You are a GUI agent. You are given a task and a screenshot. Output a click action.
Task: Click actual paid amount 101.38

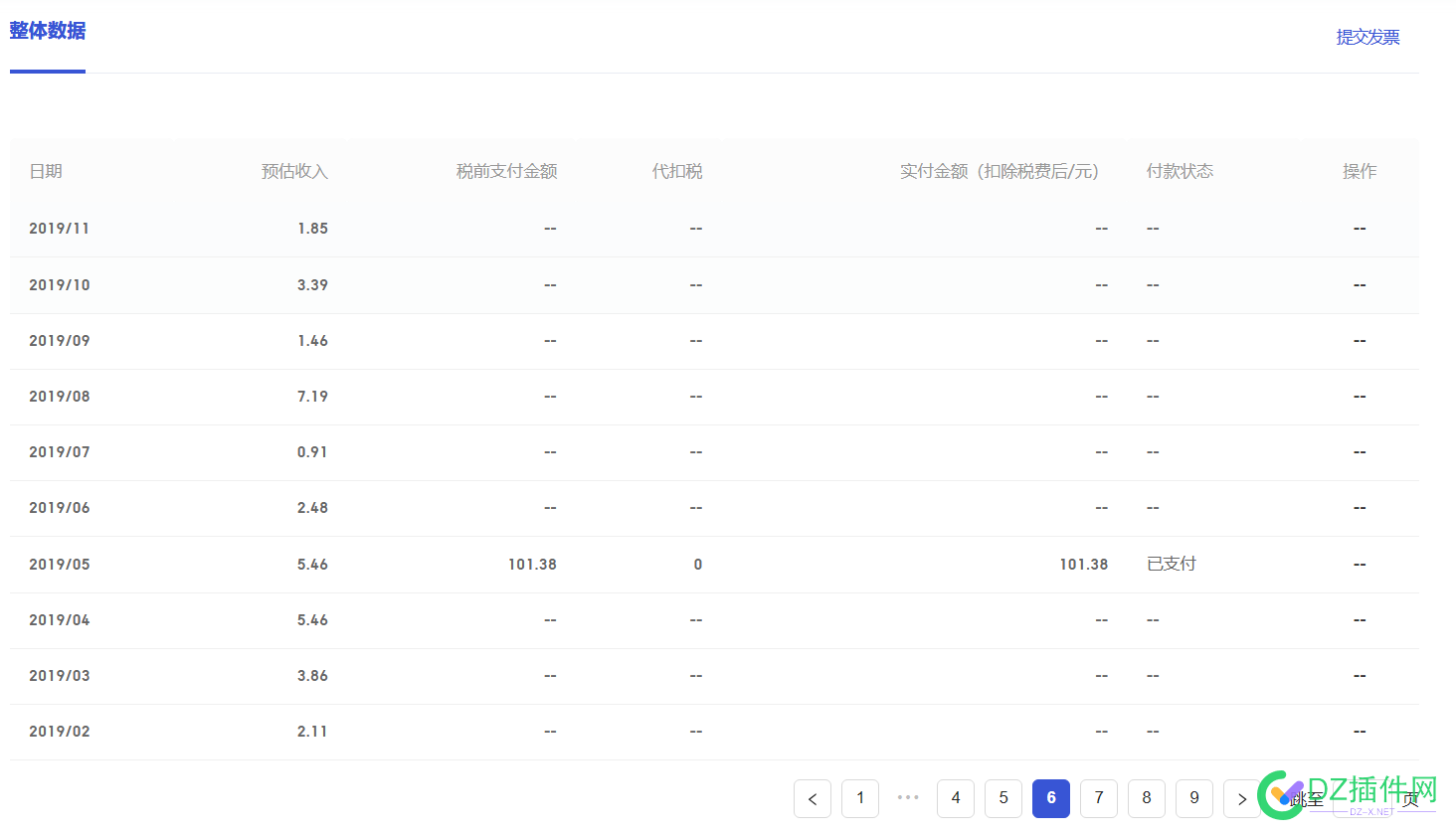[x=1083, y=565]
